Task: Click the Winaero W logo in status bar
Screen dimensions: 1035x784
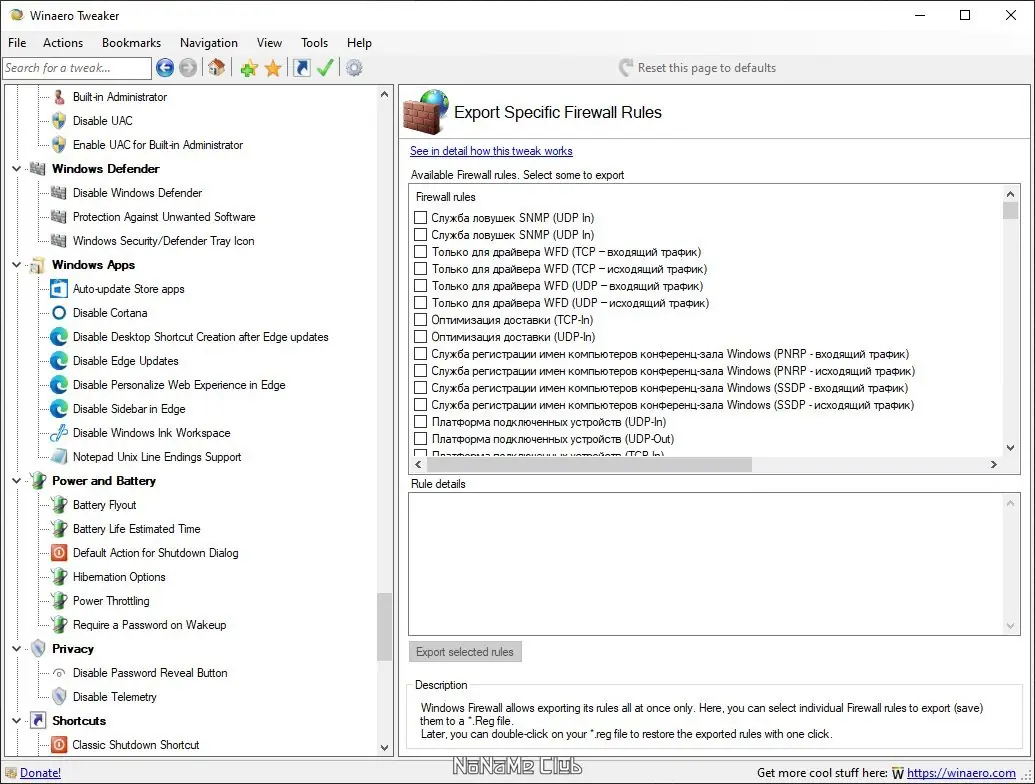Action: [898, 773]
